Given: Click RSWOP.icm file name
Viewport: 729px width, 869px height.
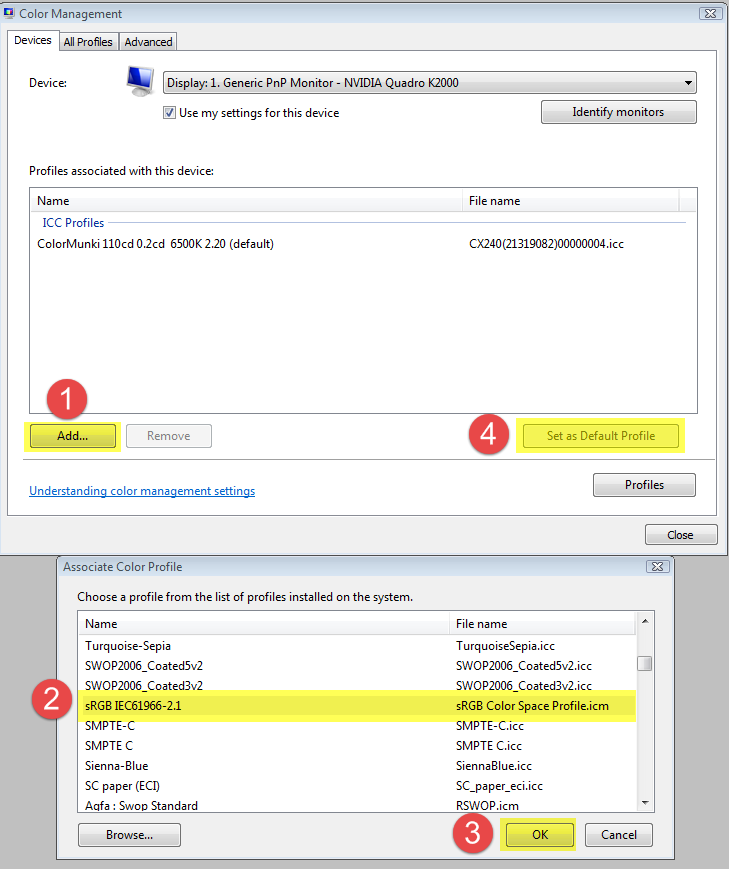Looking at the screenshot, I should [x=487, y=805].
